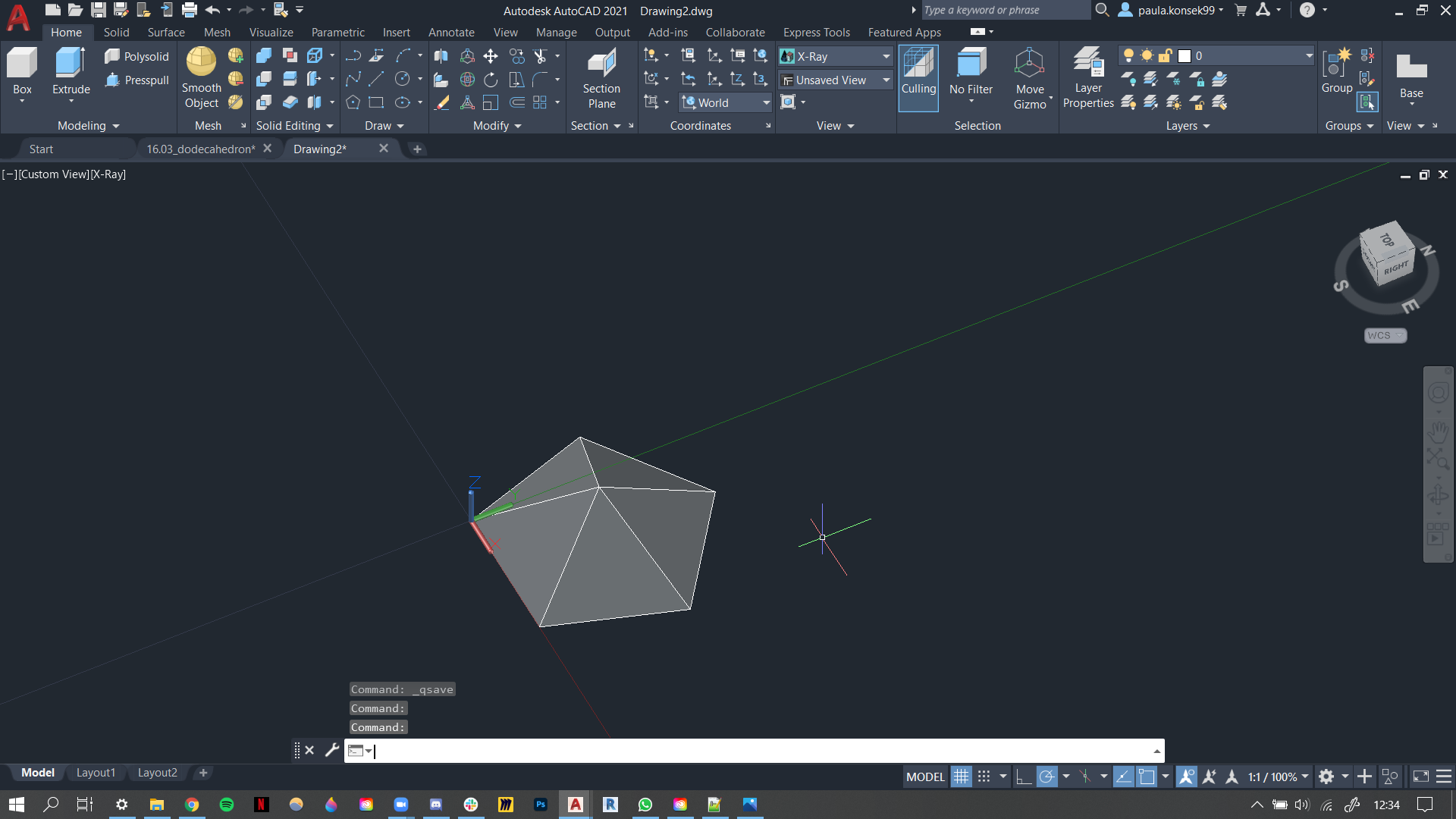Toggle annotation visibility in status bar
Viewport: 1456px width, 819px height.
point(1186,777)
